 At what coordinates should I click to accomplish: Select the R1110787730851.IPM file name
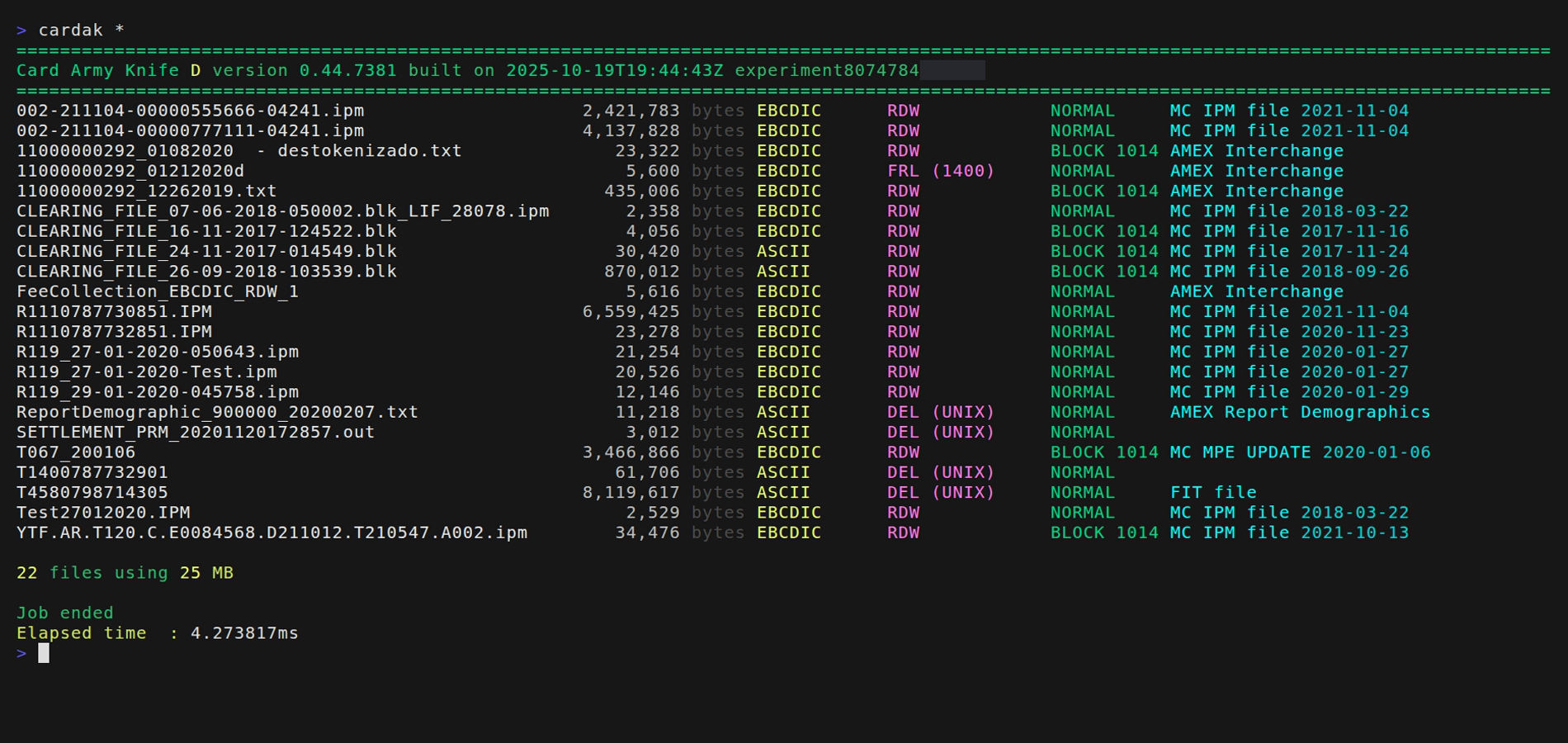coord(114,311)
